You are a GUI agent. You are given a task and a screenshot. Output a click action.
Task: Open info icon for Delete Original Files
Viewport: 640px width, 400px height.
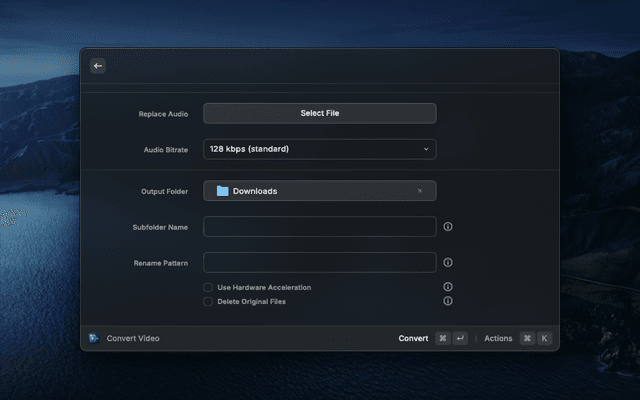tap(448, 301)
